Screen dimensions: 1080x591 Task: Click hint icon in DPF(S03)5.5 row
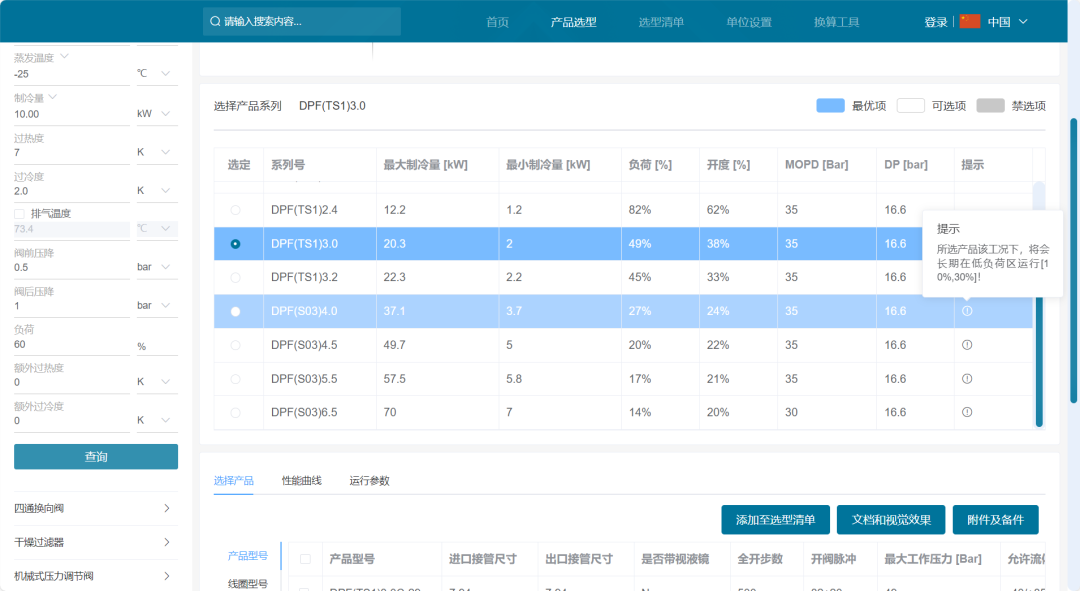(x=967, y=379)
